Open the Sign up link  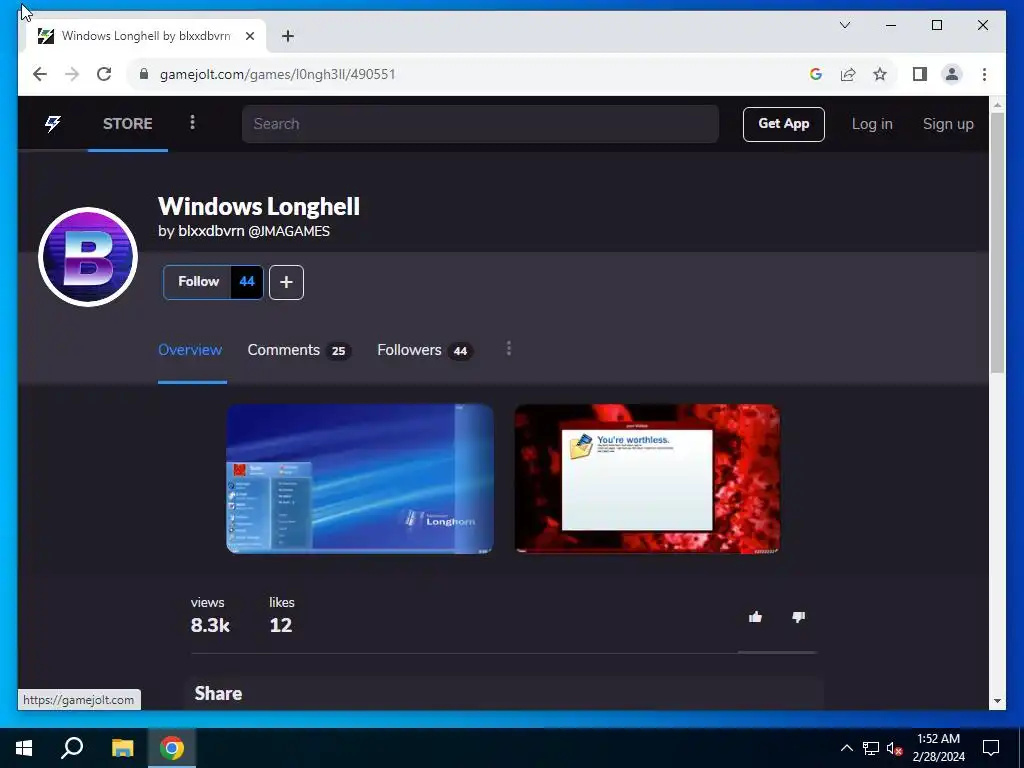coord(948,124)
